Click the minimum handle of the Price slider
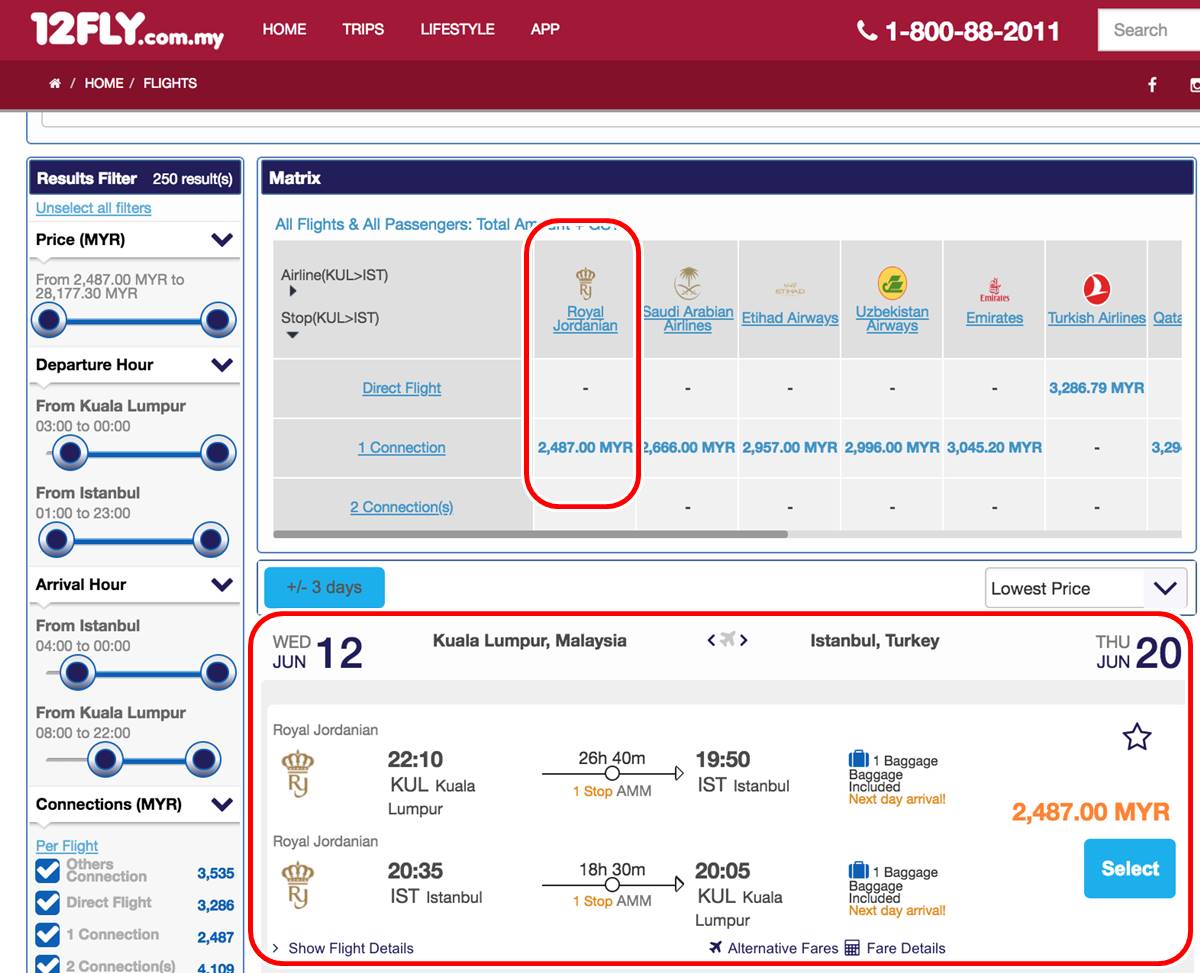The image size is (1200, 973). point(49,321)
